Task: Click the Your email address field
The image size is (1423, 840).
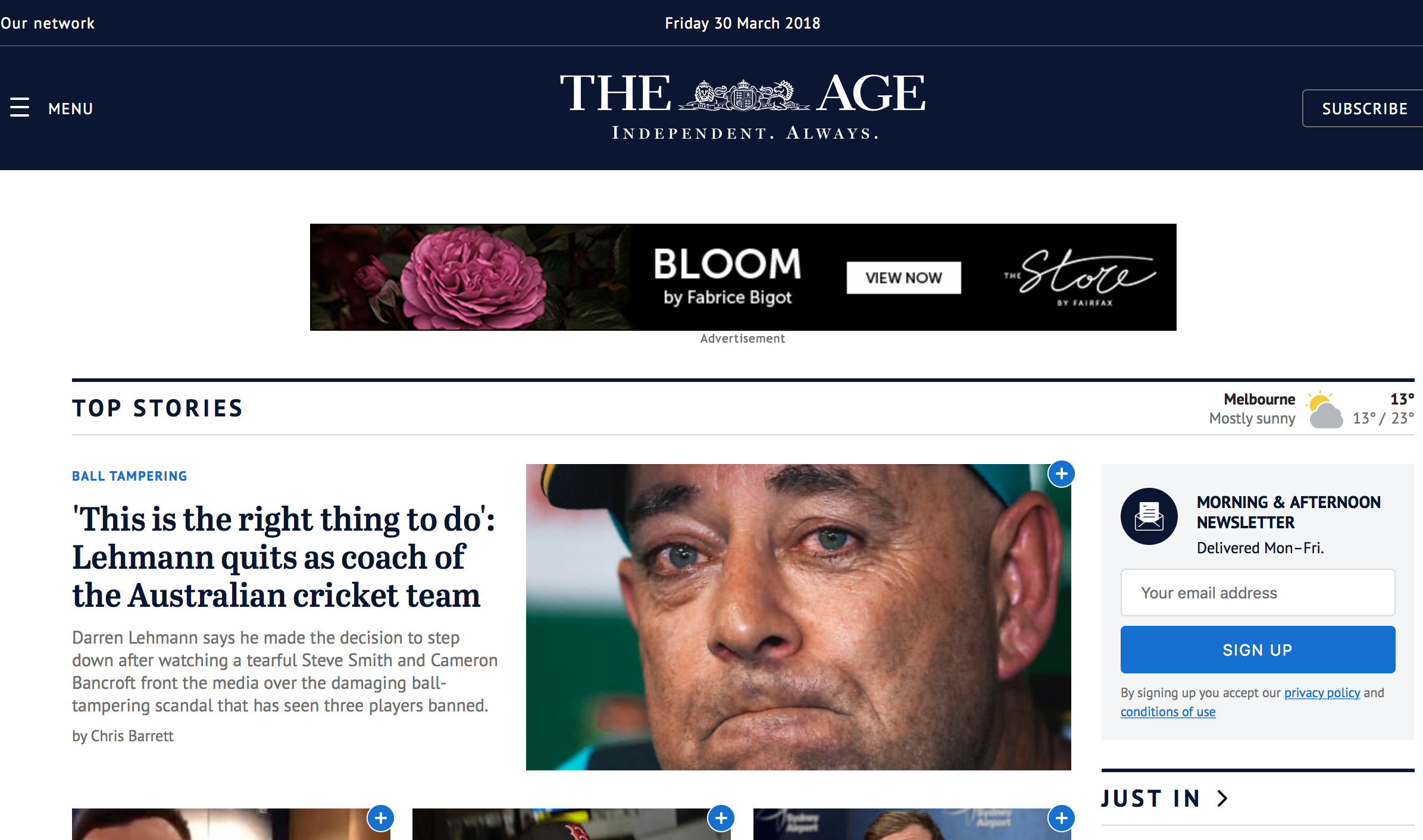Action: tap(1258, 593)
